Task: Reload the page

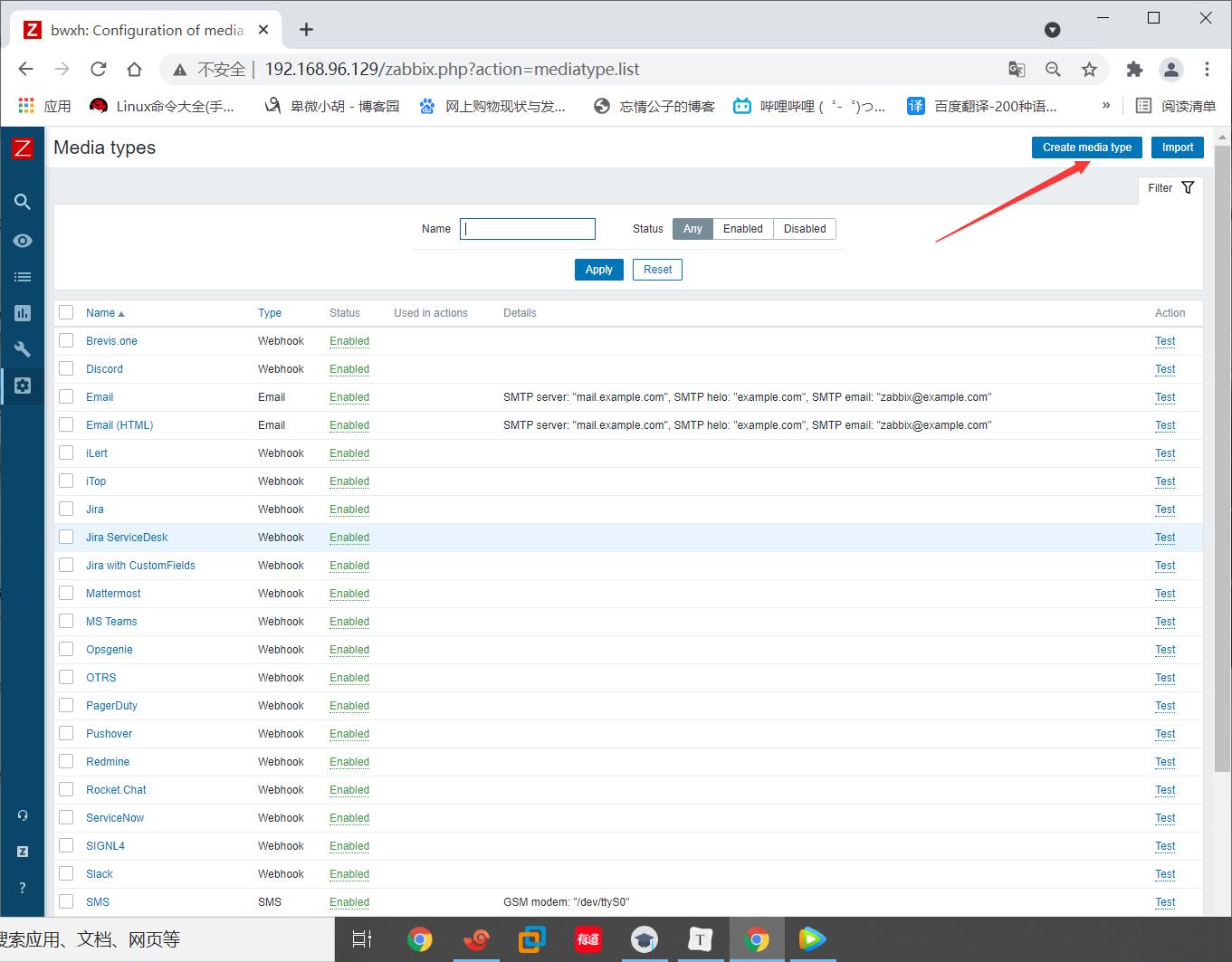Action: tap(98, 69)
